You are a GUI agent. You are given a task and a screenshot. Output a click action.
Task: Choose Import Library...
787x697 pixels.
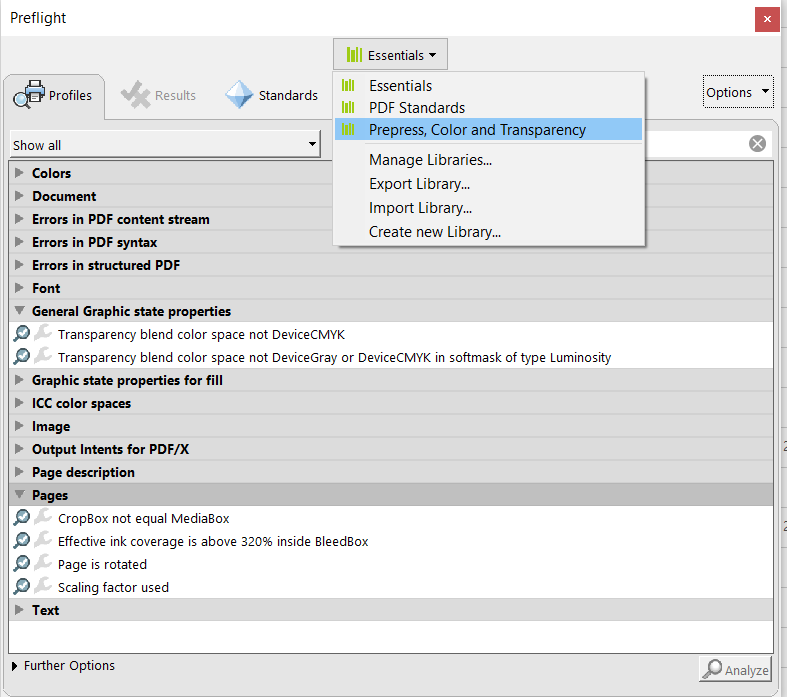488,208
